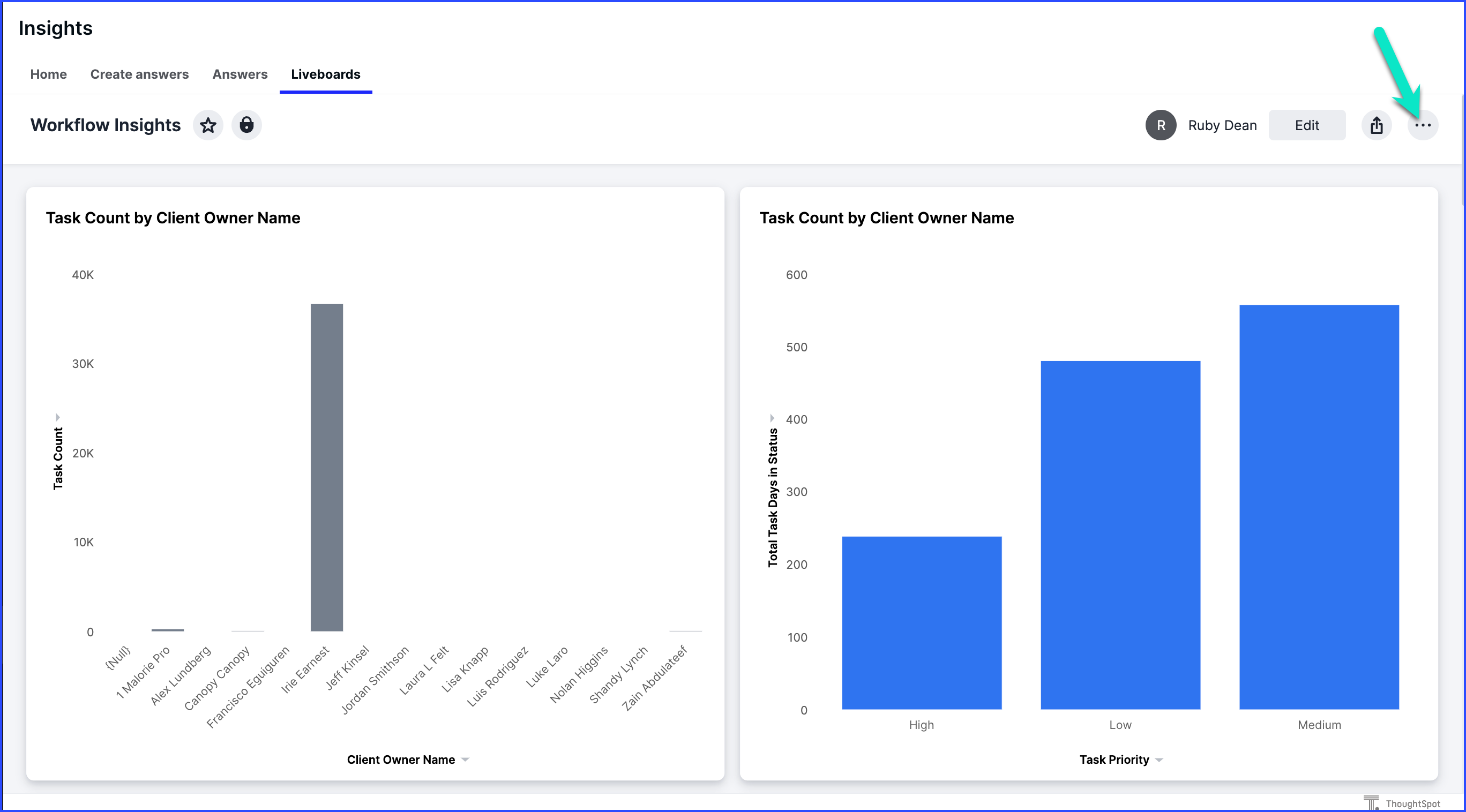Switch to the Home tab
This screenshot has height=812, width=1466.
[48, 74]
